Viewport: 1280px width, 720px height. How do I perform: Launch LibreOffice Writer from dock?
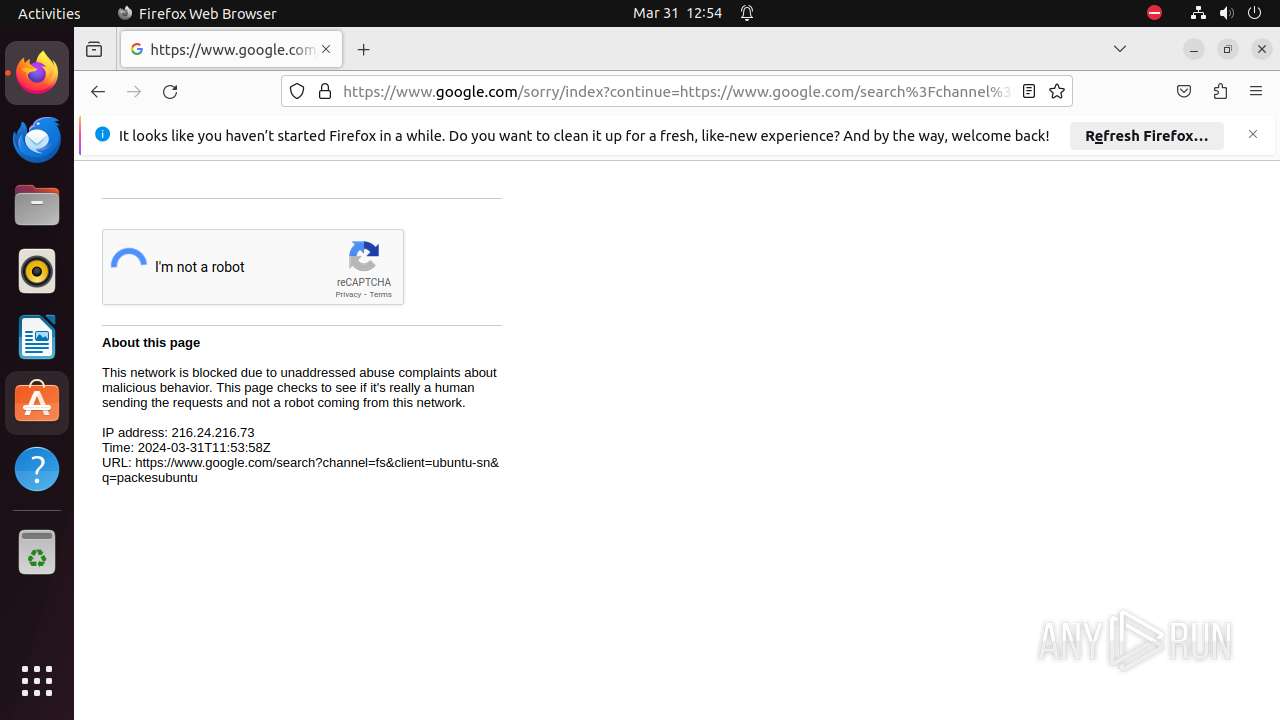(x=37, y=337)
